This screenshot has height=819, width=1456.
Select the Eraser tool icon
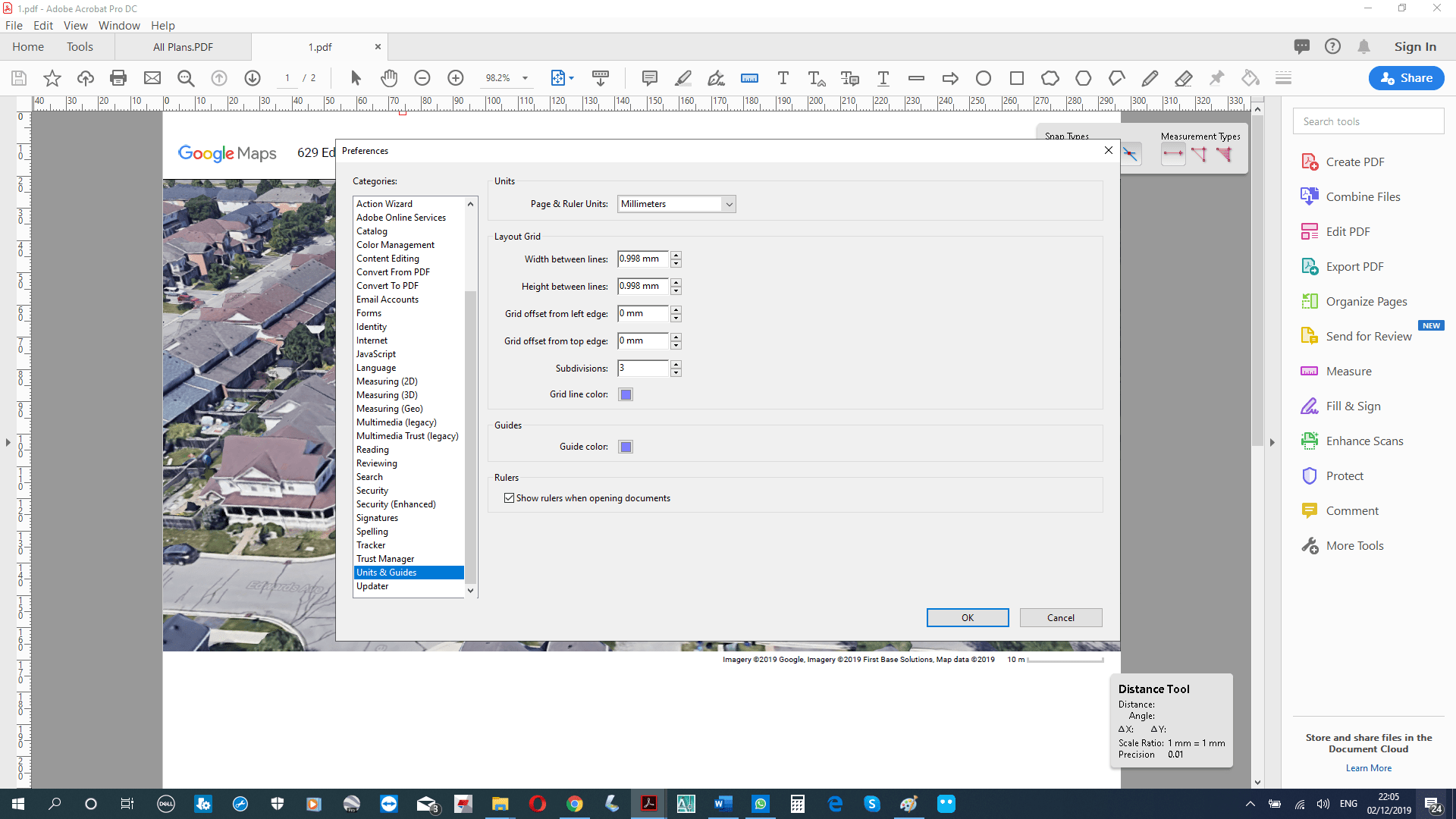1183,78
